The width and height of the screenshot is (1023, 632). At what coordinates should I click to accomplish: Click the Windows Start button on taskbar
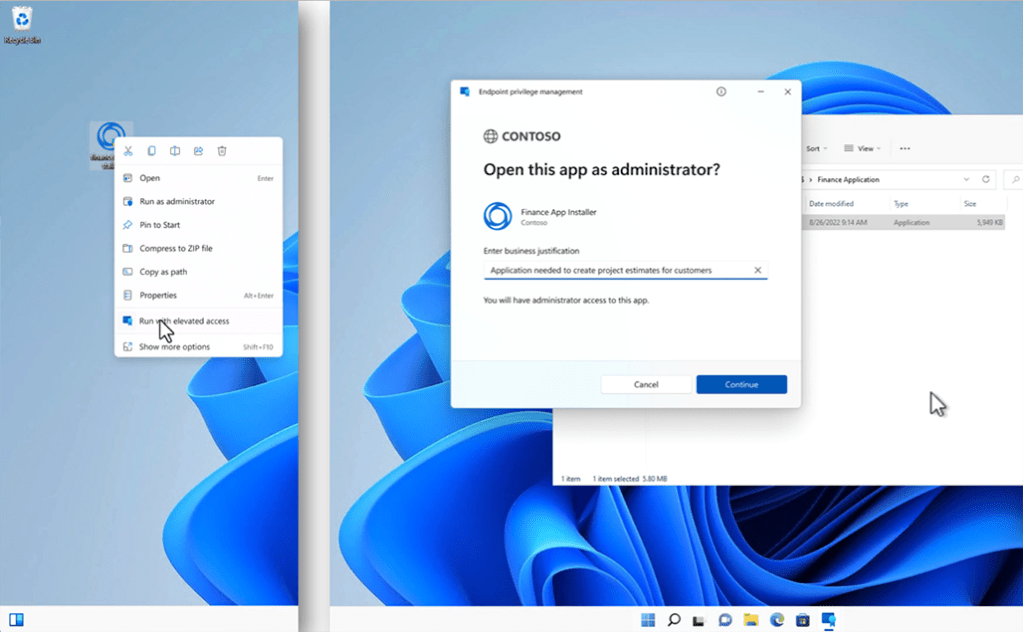[647, 620]
